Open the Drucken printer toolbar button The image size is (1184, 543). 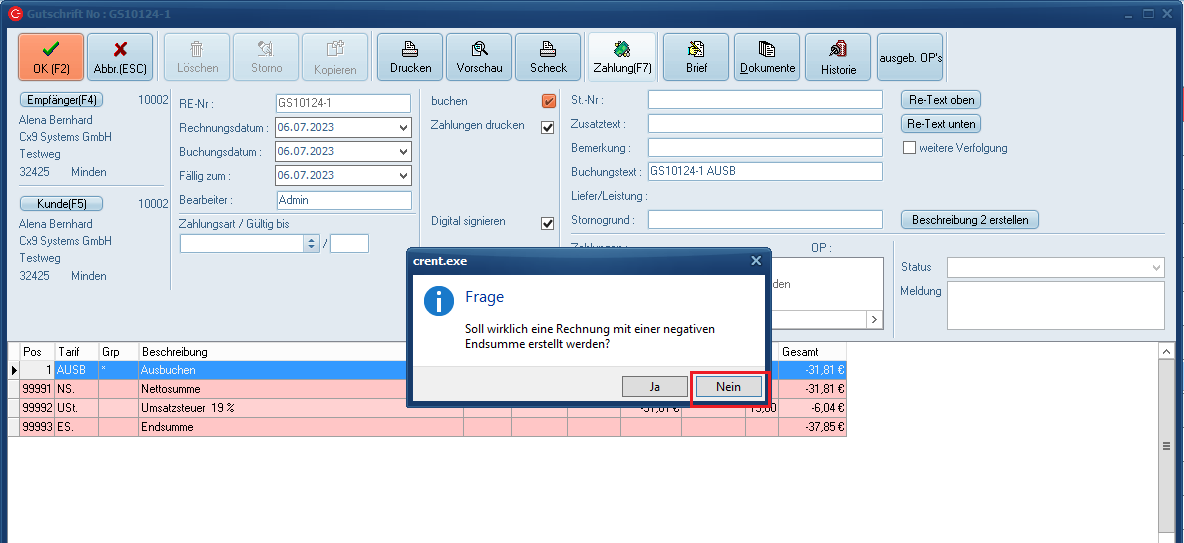(410, 57)
